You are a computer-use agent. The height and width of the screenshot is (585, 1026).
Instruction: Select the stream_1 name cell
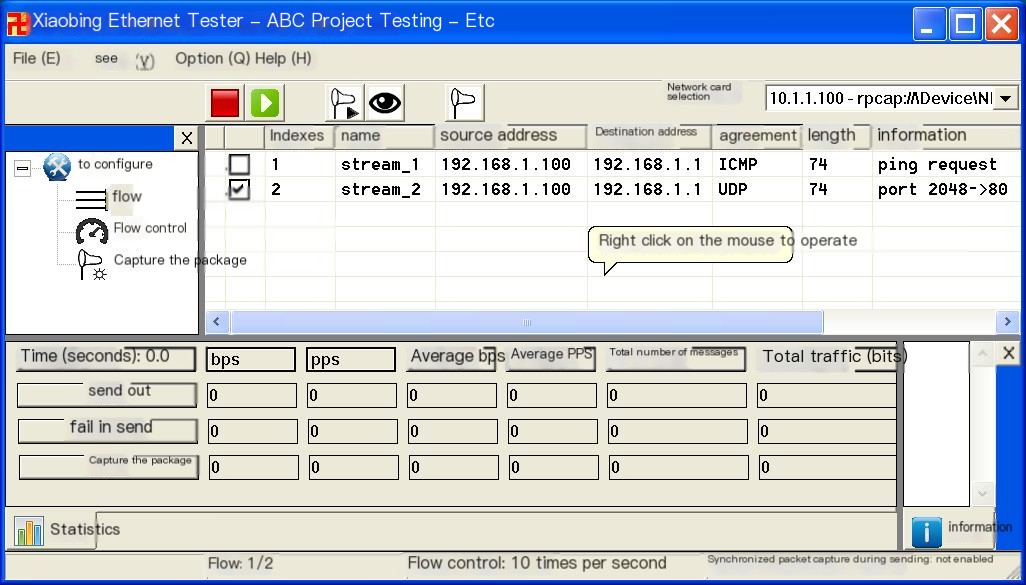[x=380, y=164]
